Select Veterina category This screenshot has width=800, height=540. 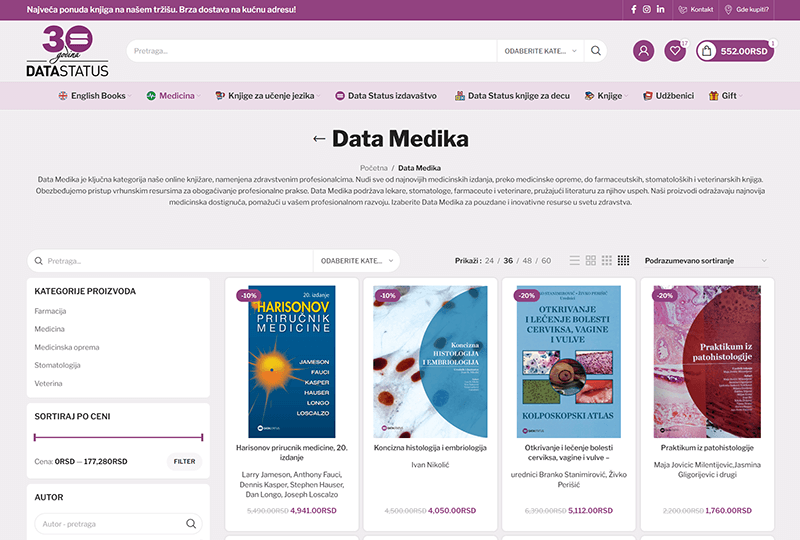point(48,383)
